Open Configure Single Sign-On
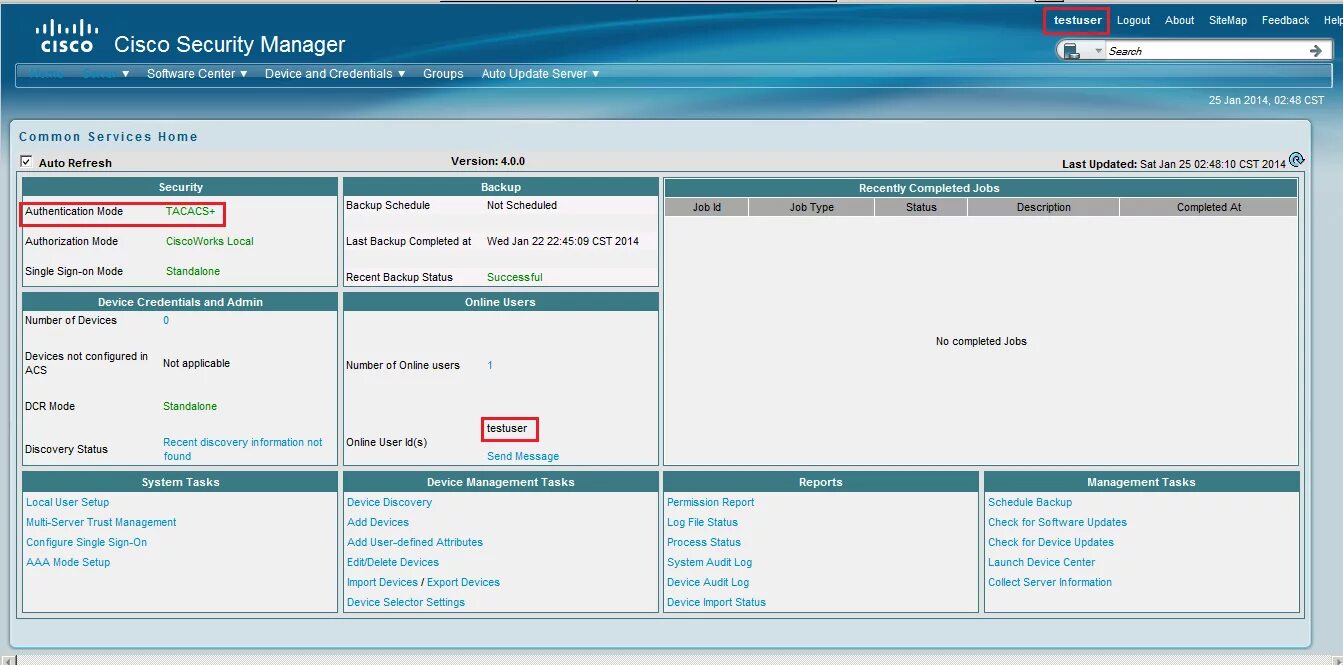Screen dimensions: 1343x665 (87, 542)
